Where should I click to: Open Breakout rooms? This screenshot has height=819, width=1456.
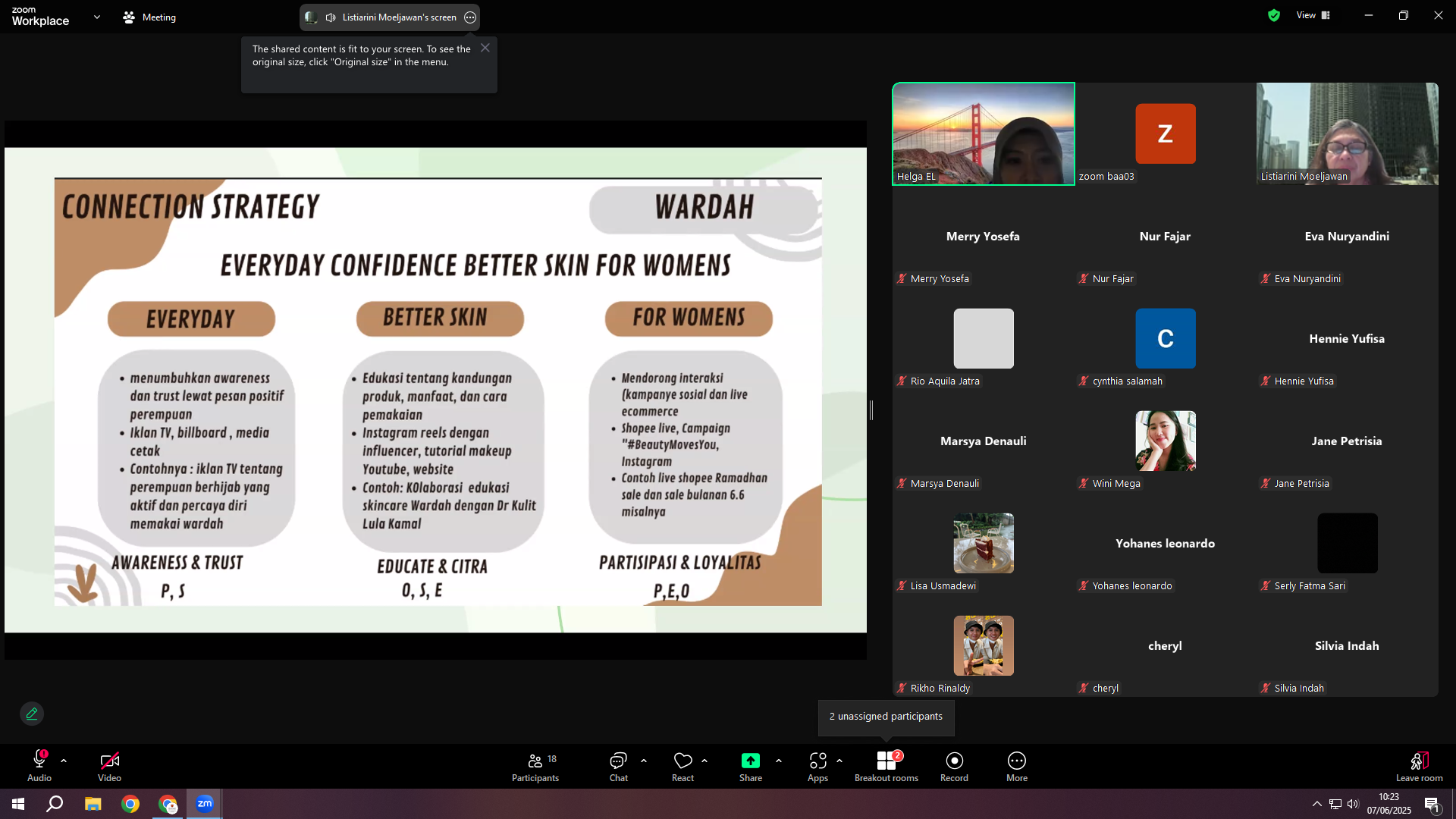[x=886, y=766]
